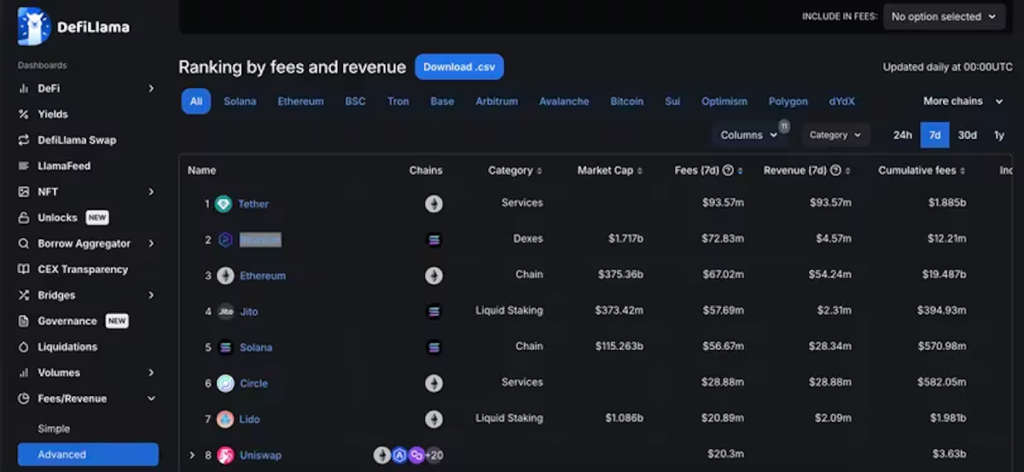
Task: Click the DefiLlama logo icon
Action: tap(34, 26)
